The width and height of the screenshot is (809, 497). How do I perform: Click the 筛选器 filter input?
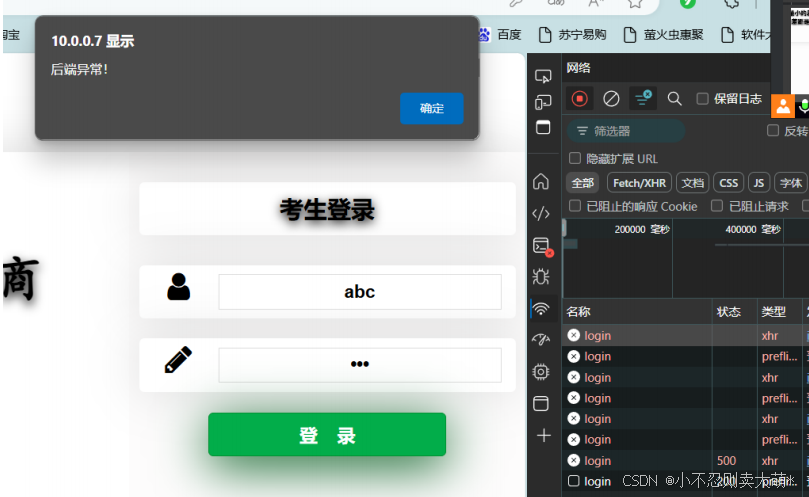coord(626,131)
